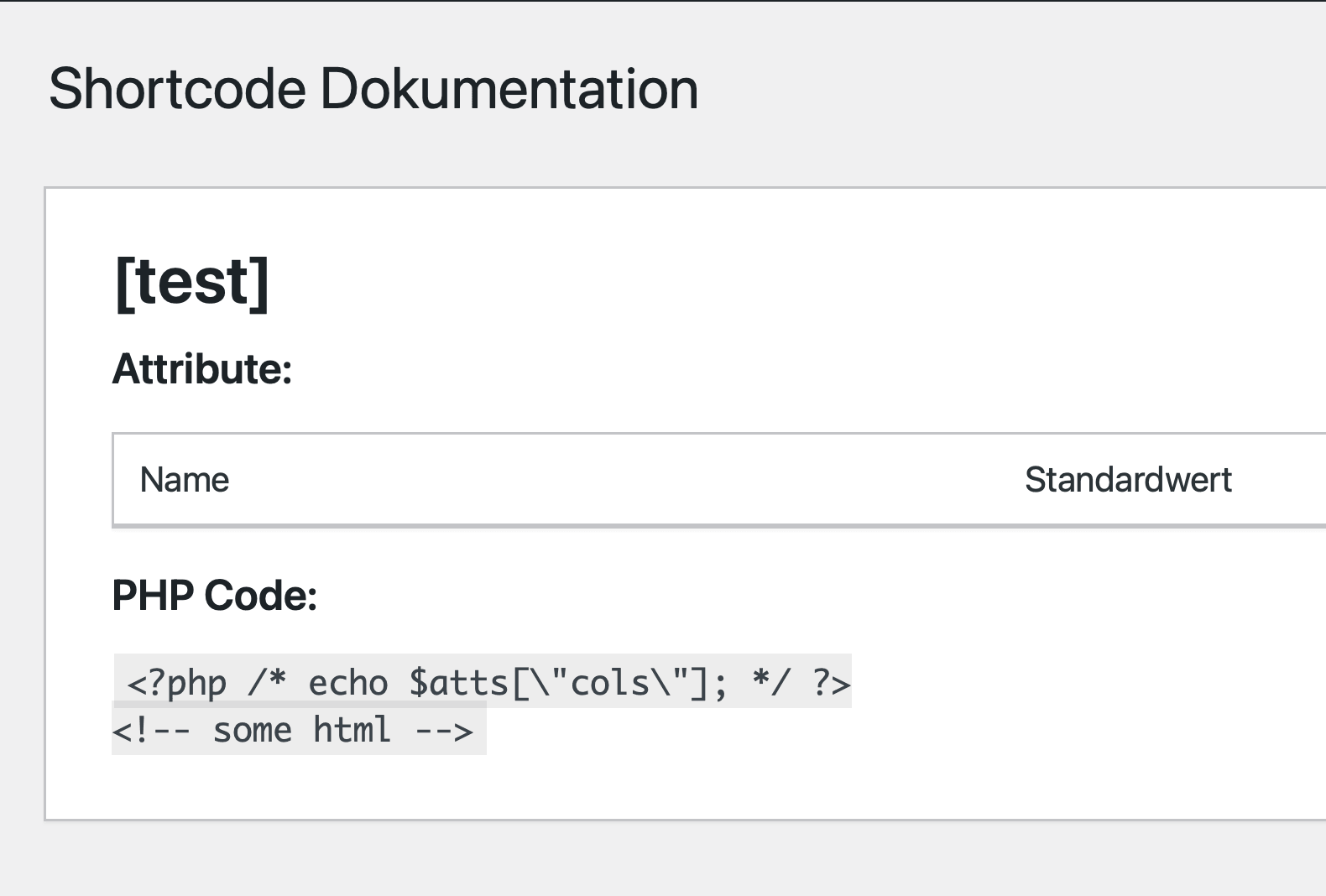Click the Name column header
The width and height of the screenshot is (1326, 896).
[x=185, y=480]
